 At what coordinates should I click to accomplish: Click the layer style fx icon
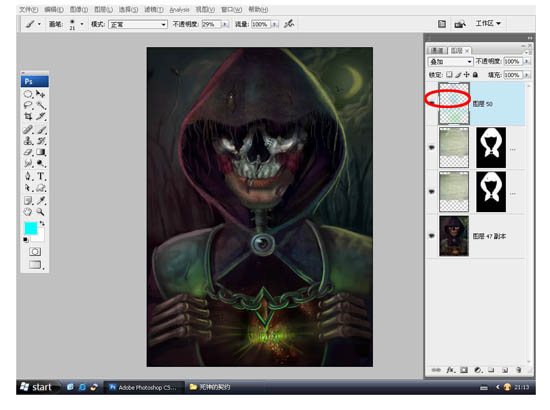[x=450, y=370]
